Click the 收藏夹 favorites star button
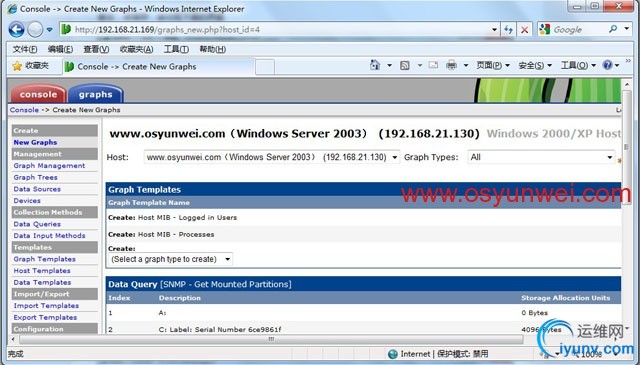The height and width of the screenshot is (365, 640). pos(31,66)
